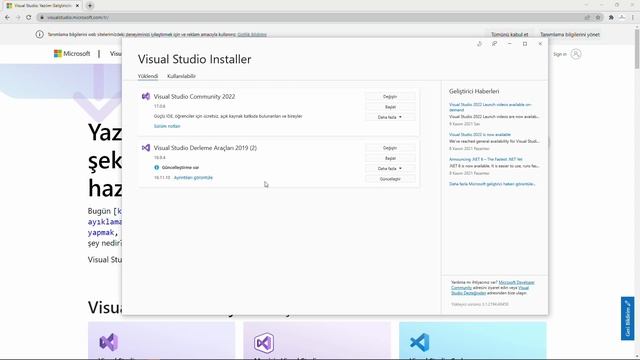Click Başlat for Derleme Araçları 2019
Screen dimensions: 640x360
390,158
